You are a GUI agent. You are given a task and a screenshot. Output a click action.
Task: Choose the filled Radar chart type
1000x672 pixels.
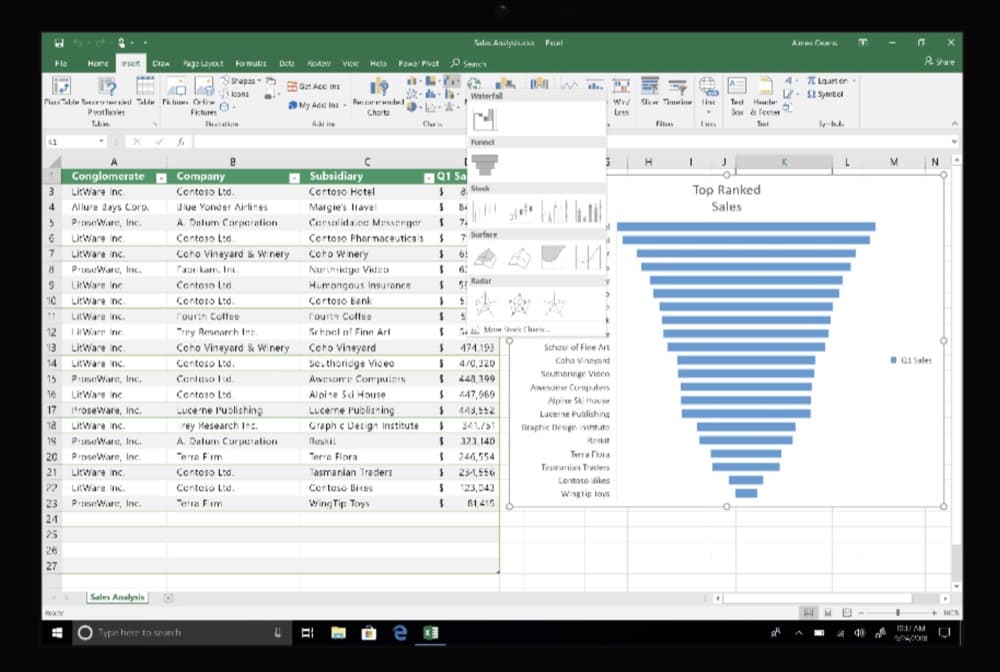pos(554,304)
